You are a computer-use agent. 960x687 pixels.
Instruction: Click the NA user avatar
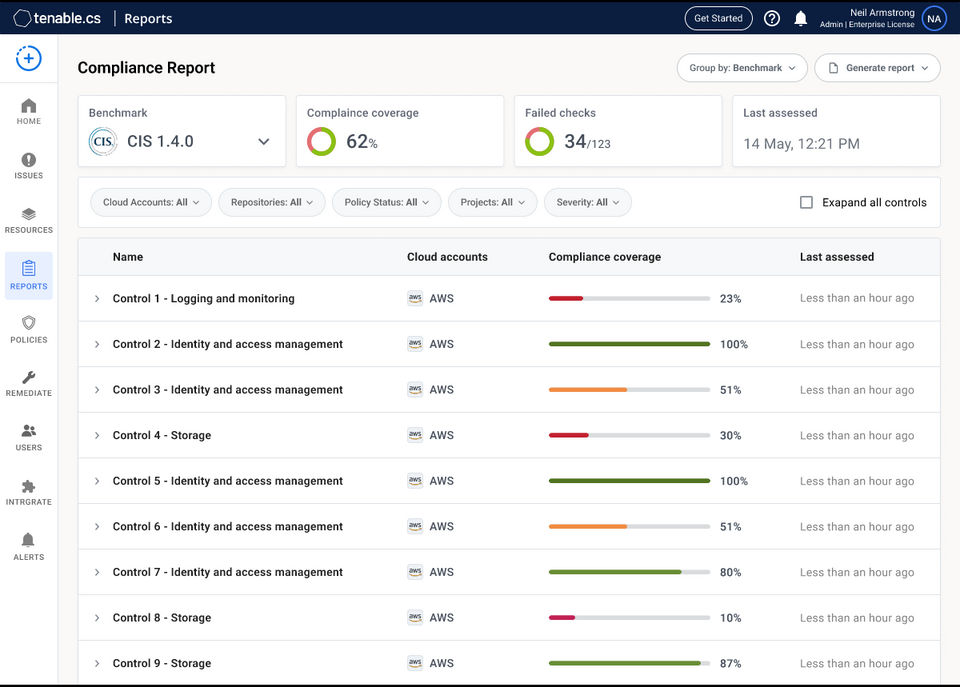933,18
